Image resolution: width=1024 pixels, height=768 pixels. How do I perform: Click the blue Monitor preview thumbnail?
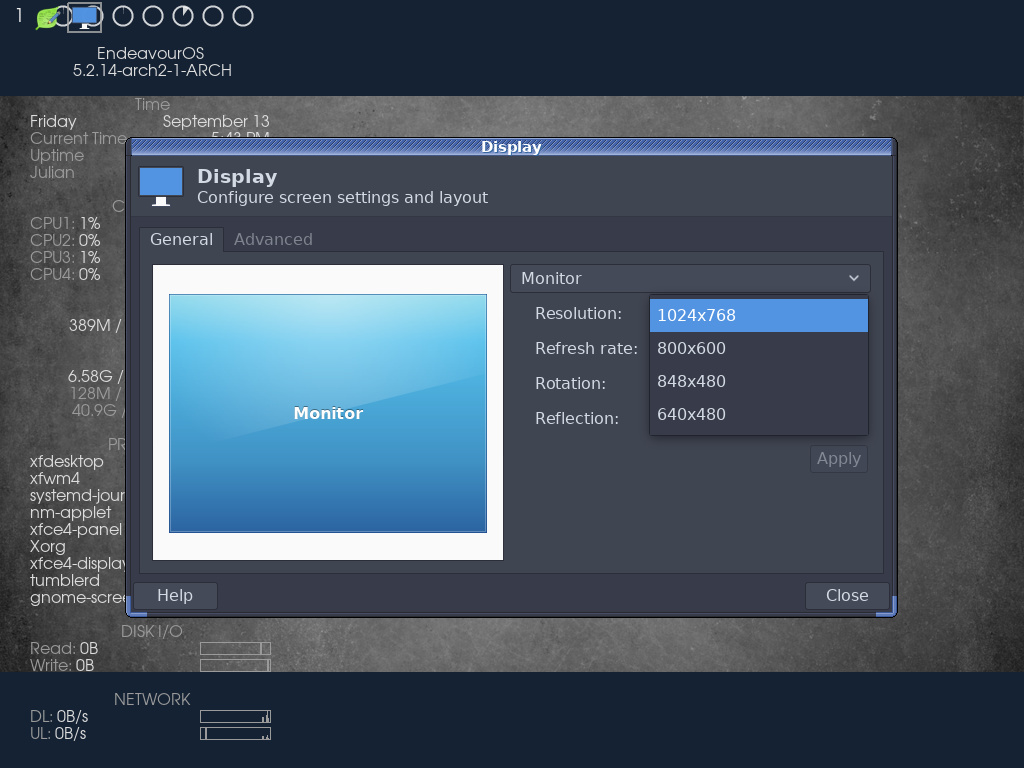tap(327, 413)
